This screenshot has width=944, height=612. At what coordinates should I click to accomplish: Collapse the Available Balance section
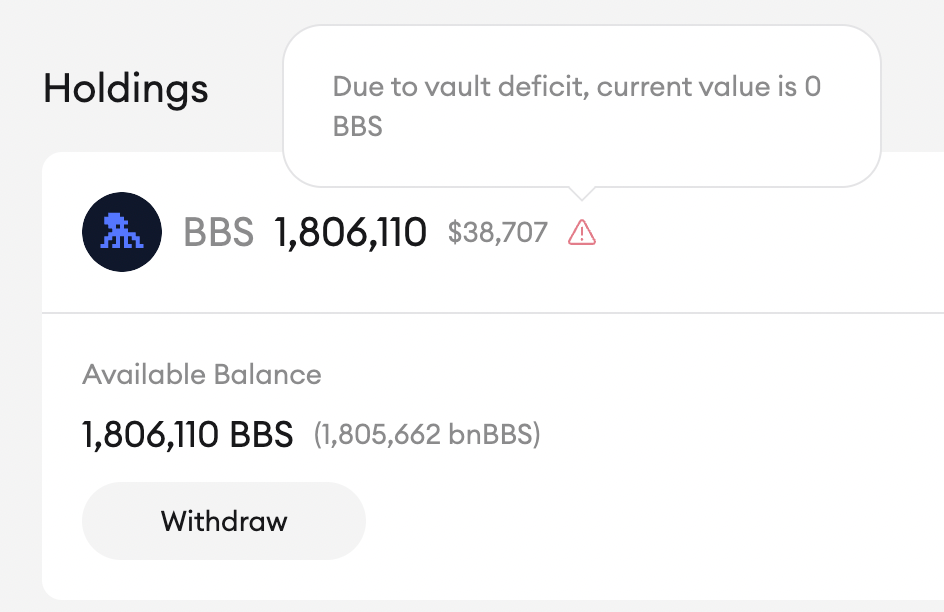click(x=202, y=374)
